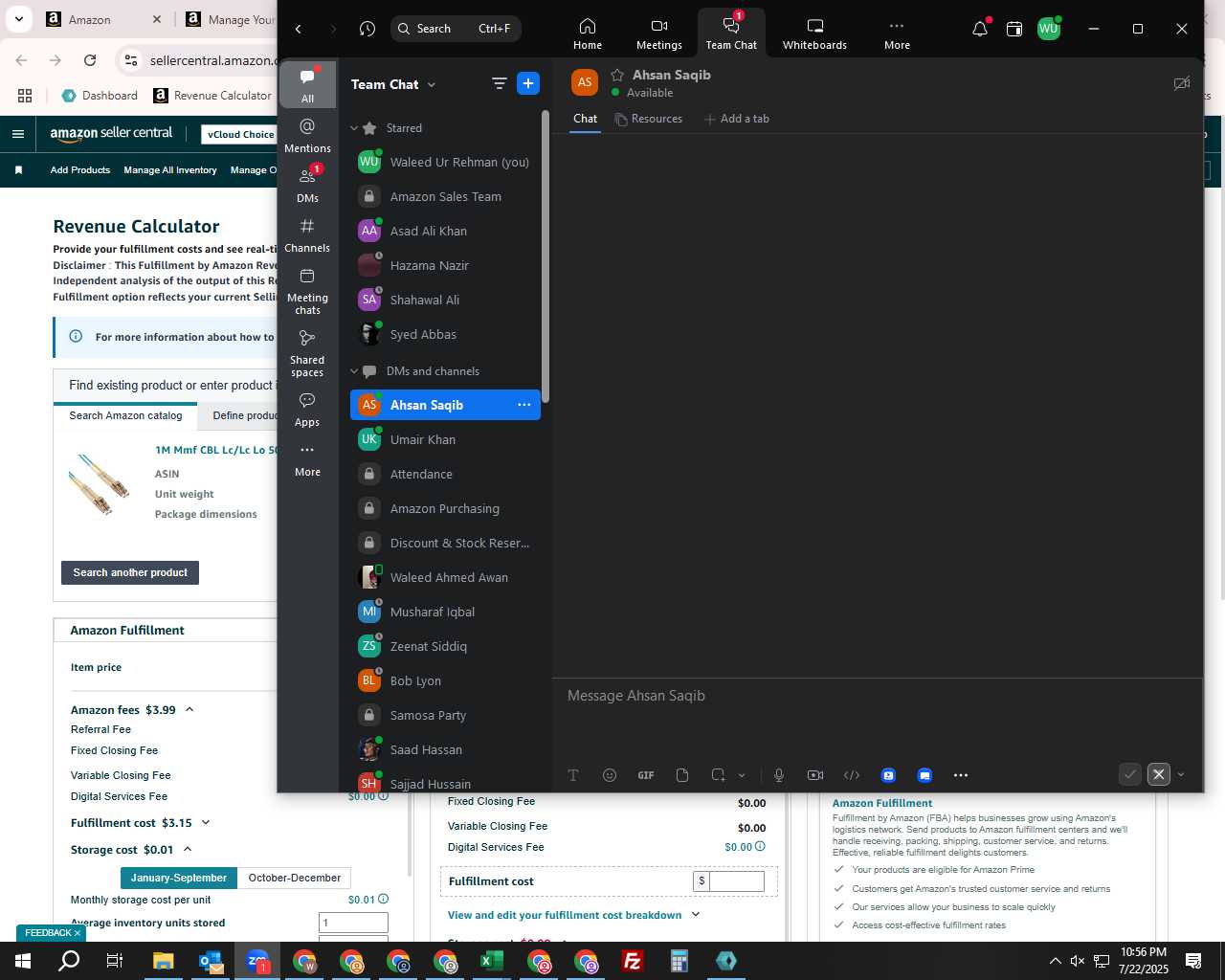
Task: Open the GIF picker
Action: pos(646,775)
